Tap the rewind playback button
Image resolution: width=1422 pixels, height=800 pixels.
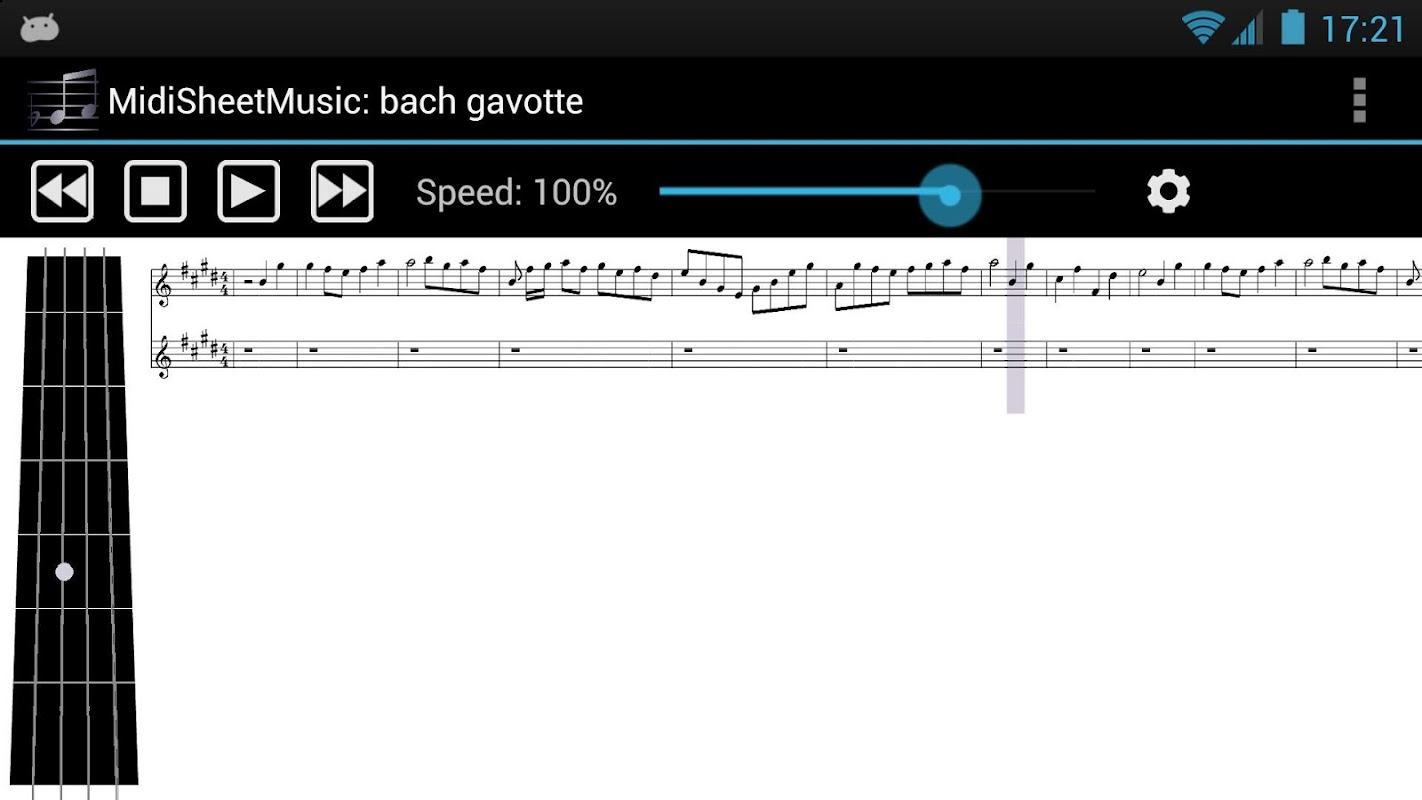tap(62, 191)
